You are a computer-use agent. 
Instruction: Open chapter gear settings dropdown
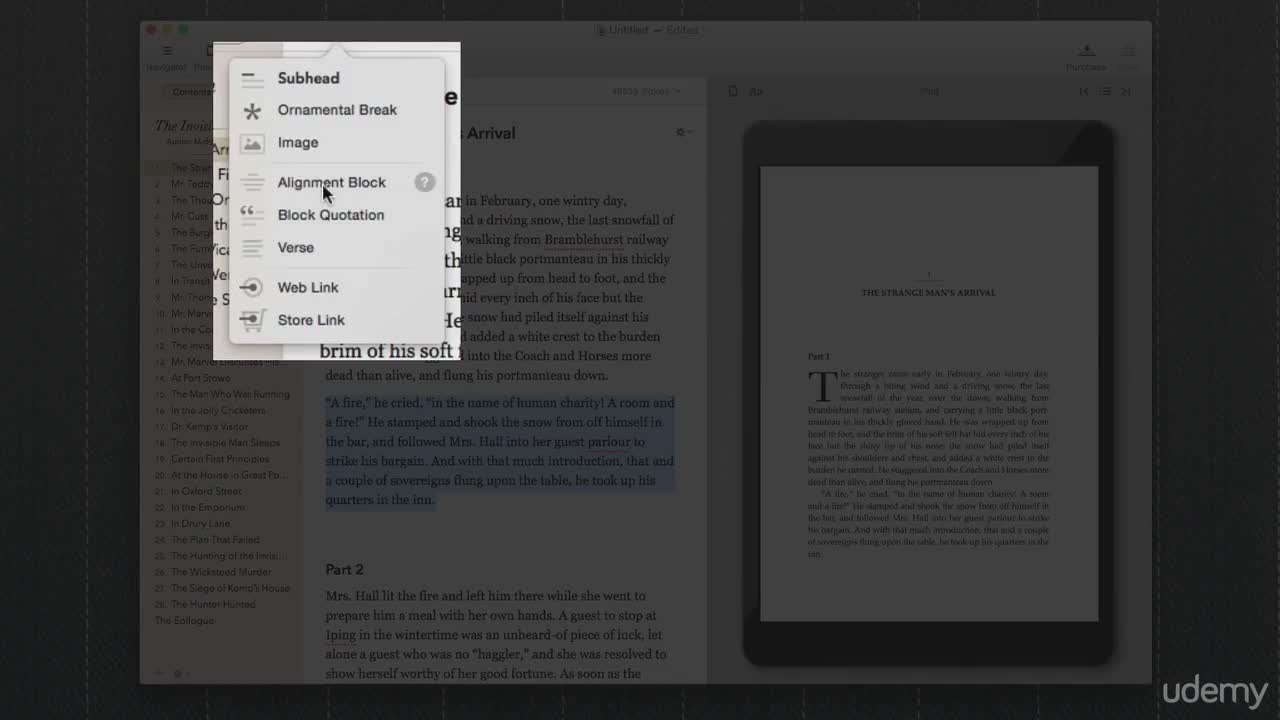coord(684,132)
